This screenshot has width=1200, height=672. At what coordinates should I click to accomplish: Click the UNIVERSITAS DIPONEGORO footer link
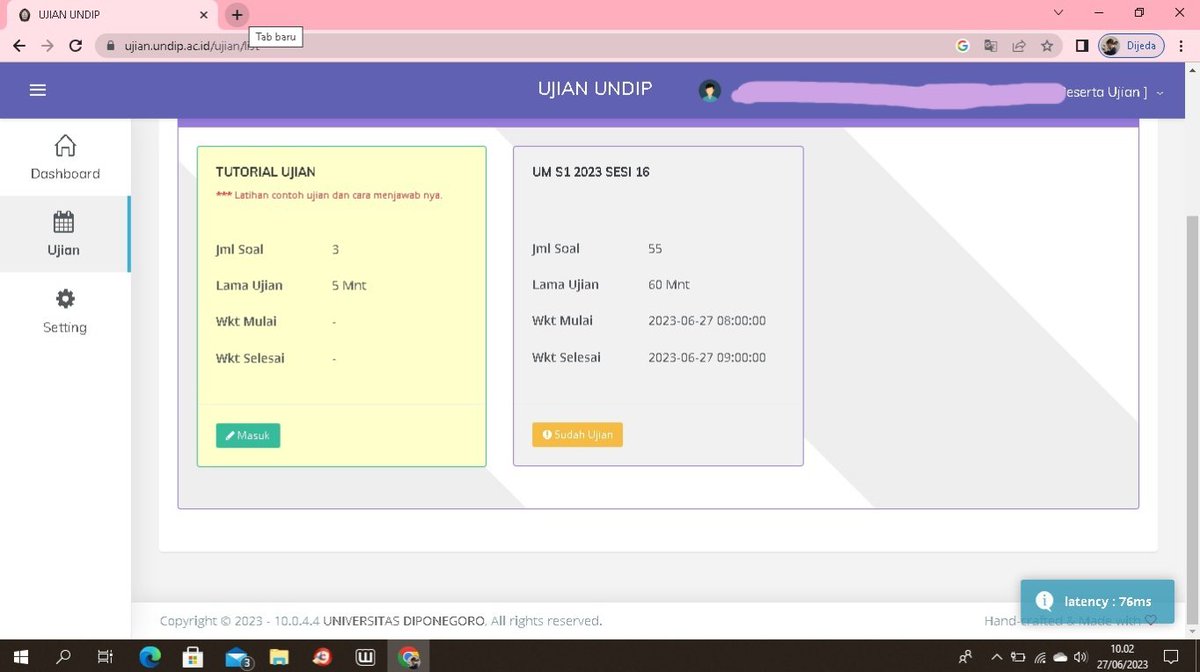tap(405, 621)
